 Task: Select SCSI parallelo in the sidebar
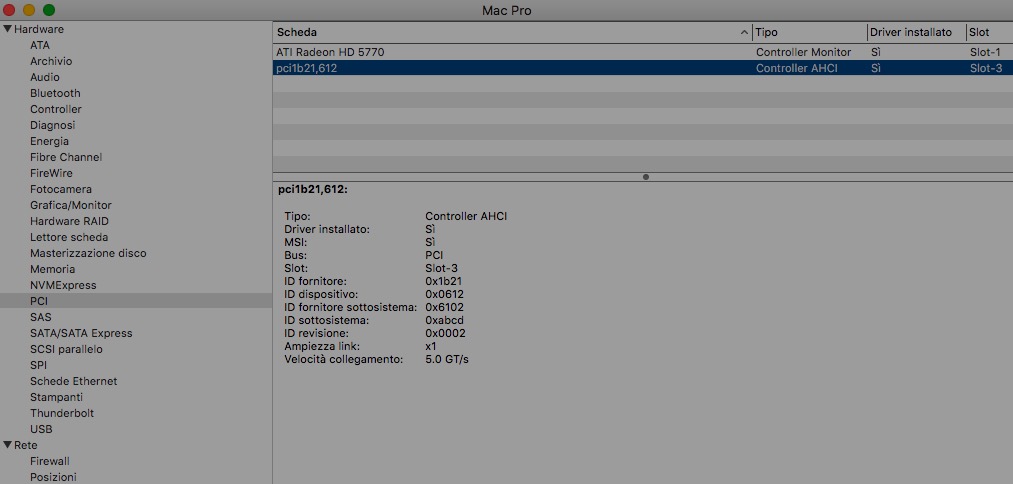tap(66, 349)
